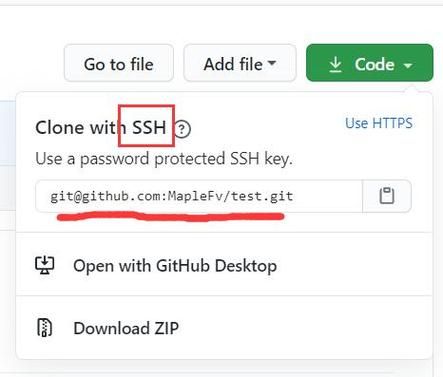Image resolution: width=443 pixels, height=377 pixels.
Task: Focus the git@github.com SSH URL field
Action: [199, 196]
